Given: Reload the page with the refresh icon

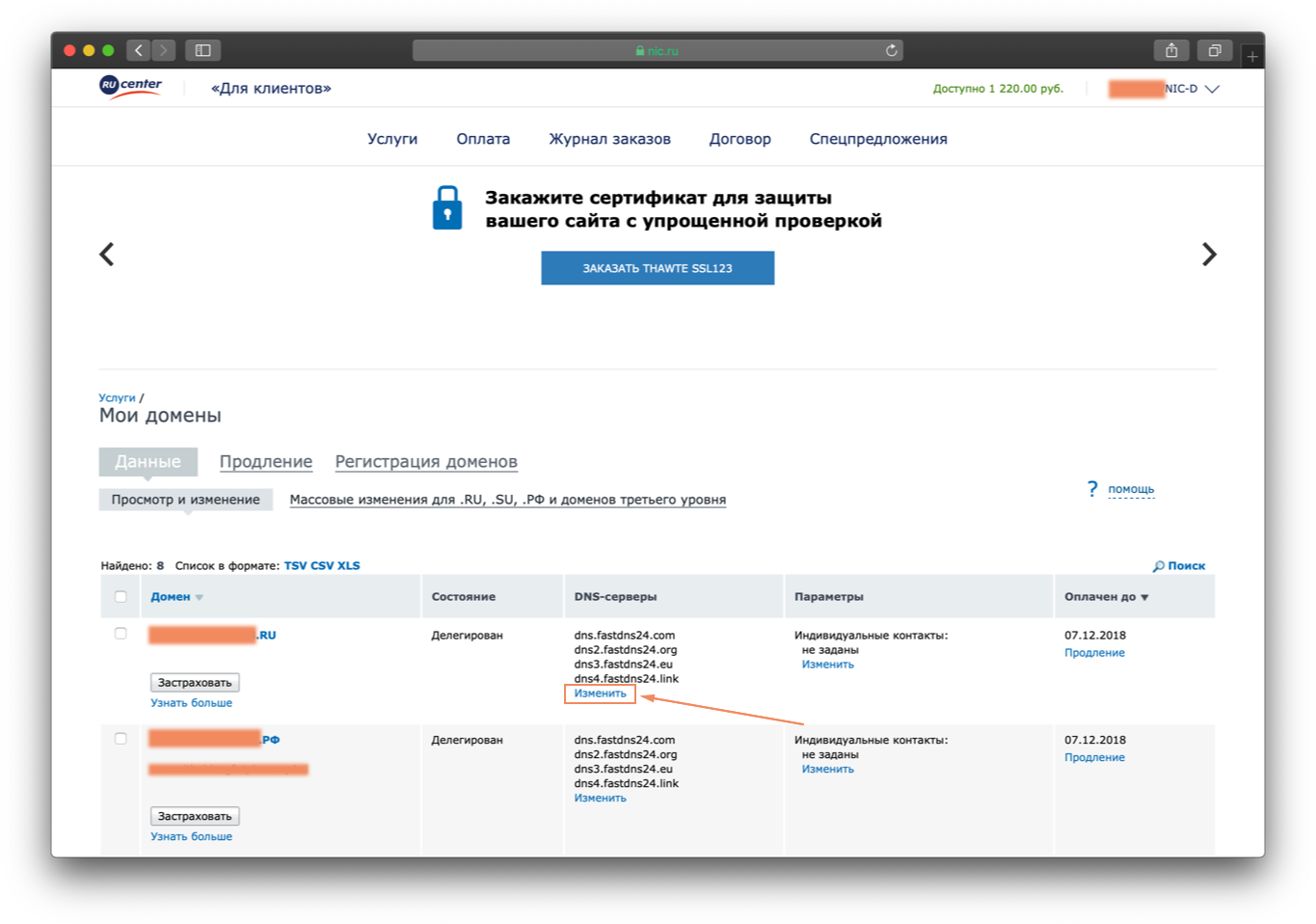Looking at the screenshot, I should [892, 50].
